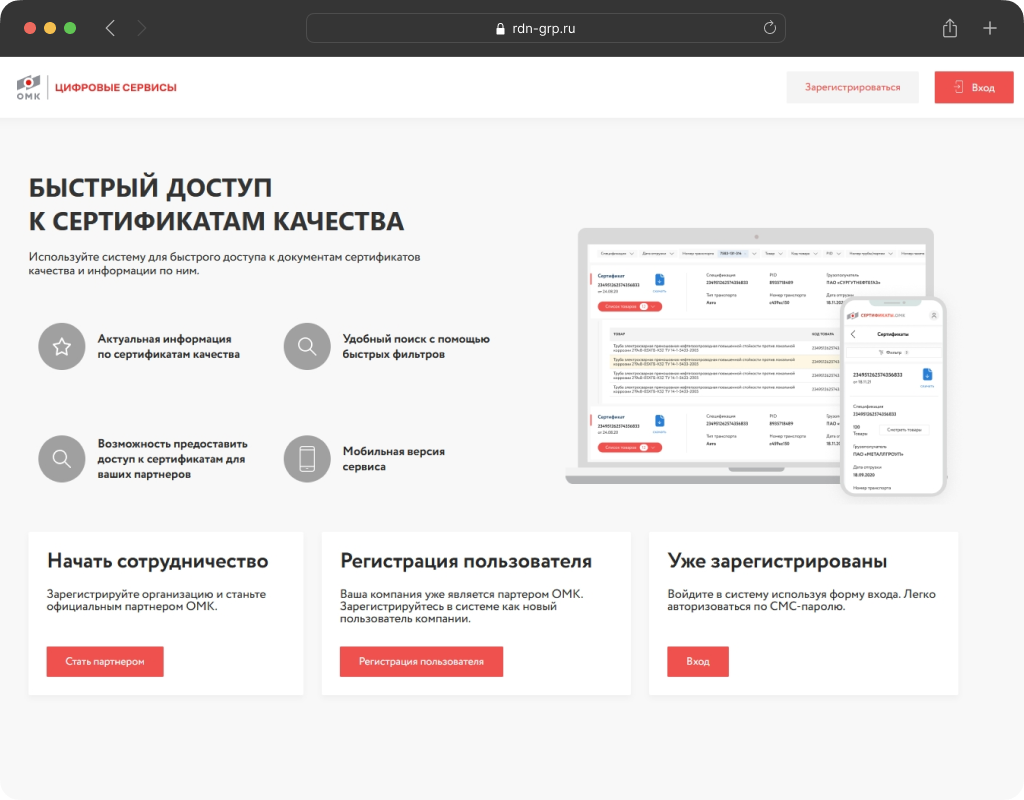The image size is (1024, 800).
Task: Click the smartphone icon for mobile version
Action: click(x=307, y=458)
